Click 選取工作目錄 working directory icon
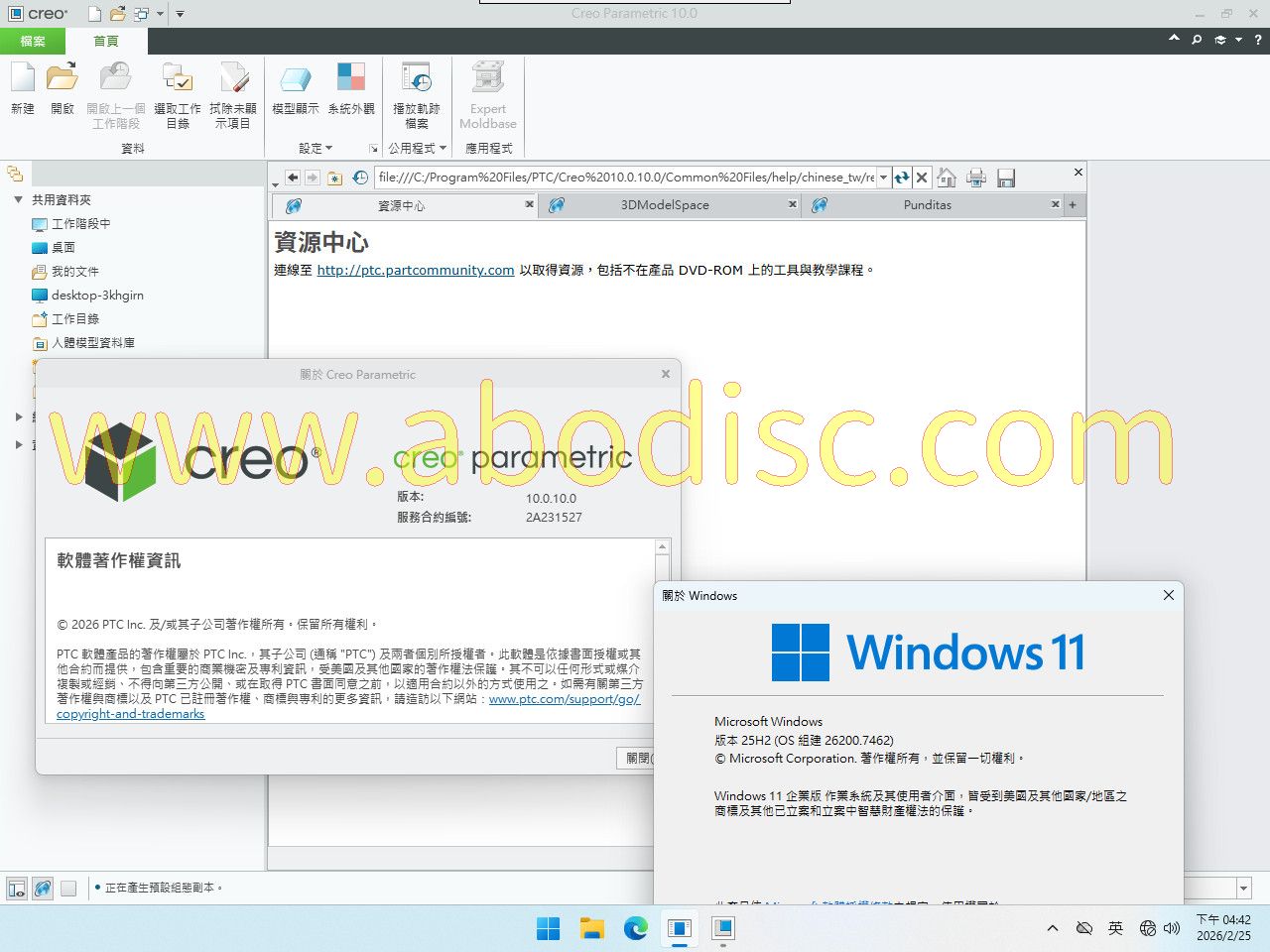The height and width of the screenshot is (952, 1270). pos(178,79)
